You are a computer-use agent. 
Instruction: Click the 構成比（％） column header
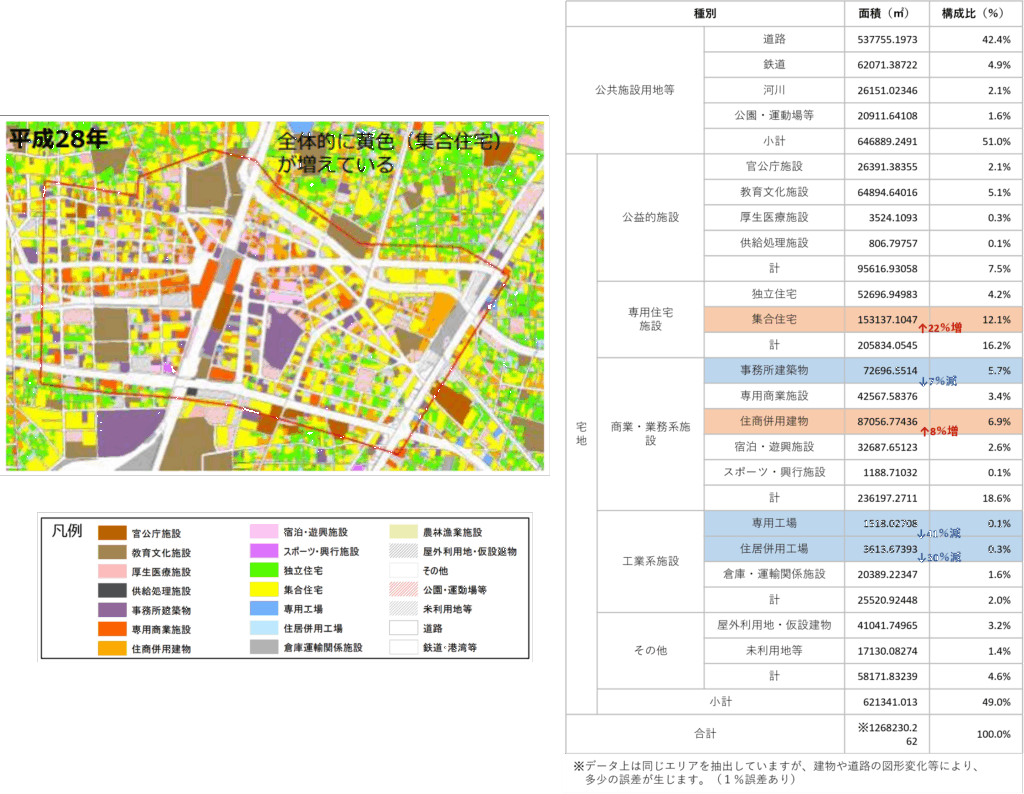click(976, 13)
